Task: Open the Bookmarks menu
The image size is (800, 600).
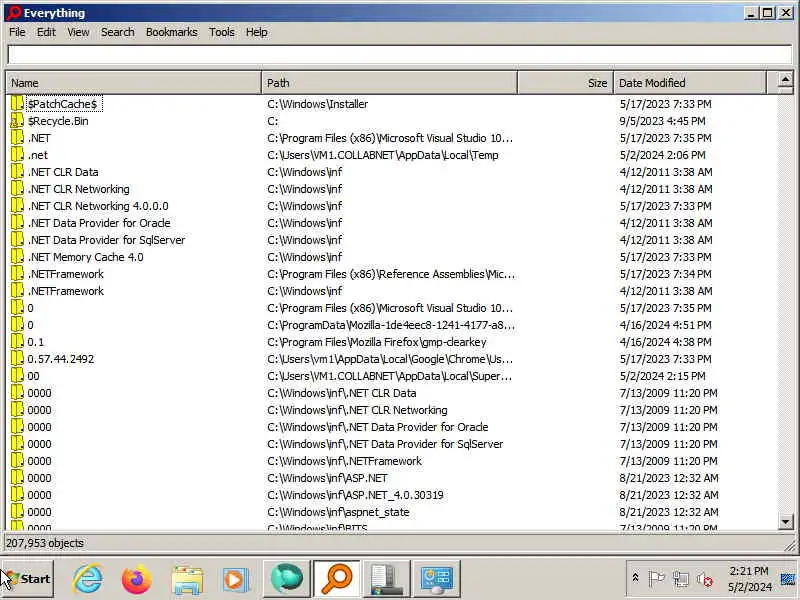Action: tap(171, 32)
